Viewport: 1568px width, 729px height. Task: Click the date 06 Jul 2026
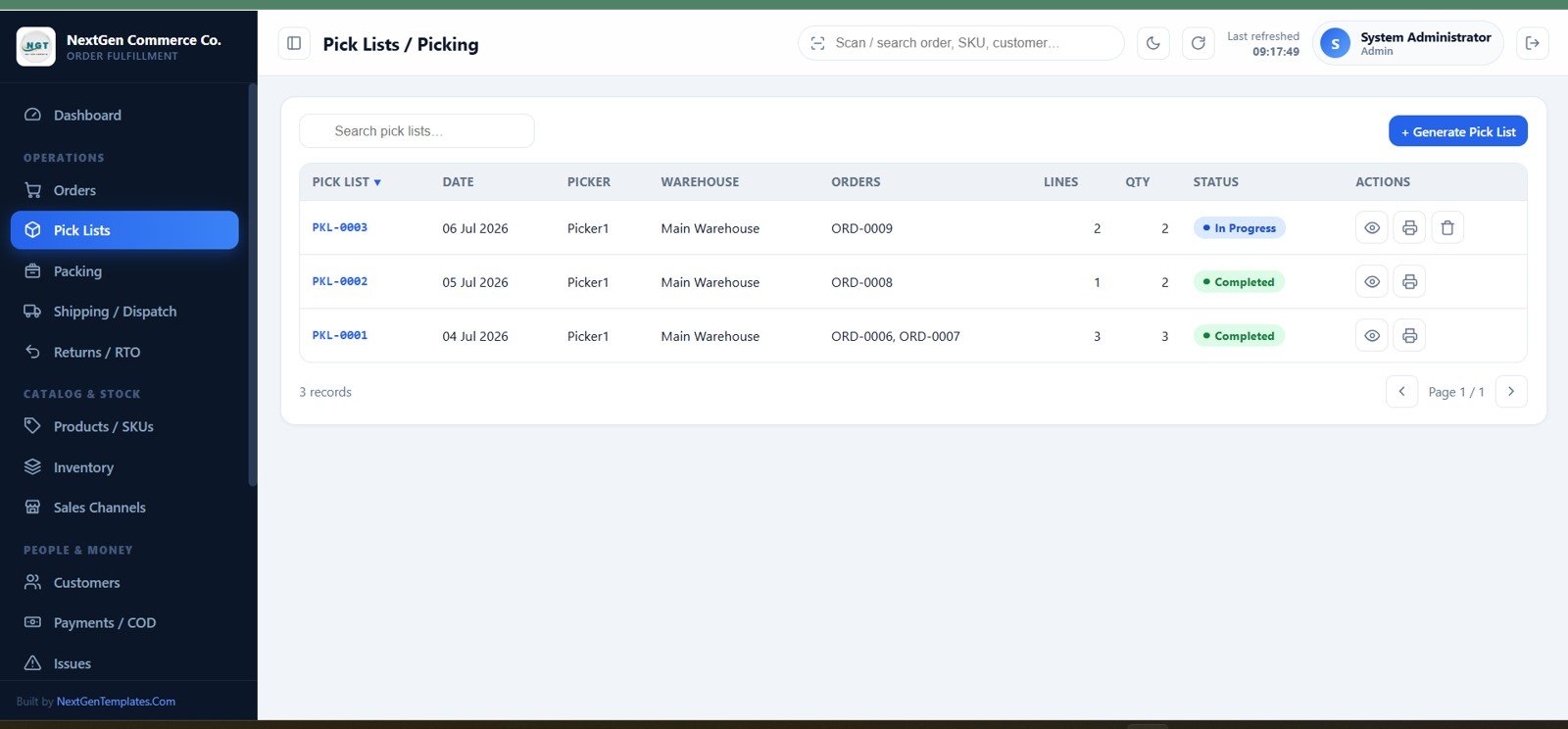475,228
